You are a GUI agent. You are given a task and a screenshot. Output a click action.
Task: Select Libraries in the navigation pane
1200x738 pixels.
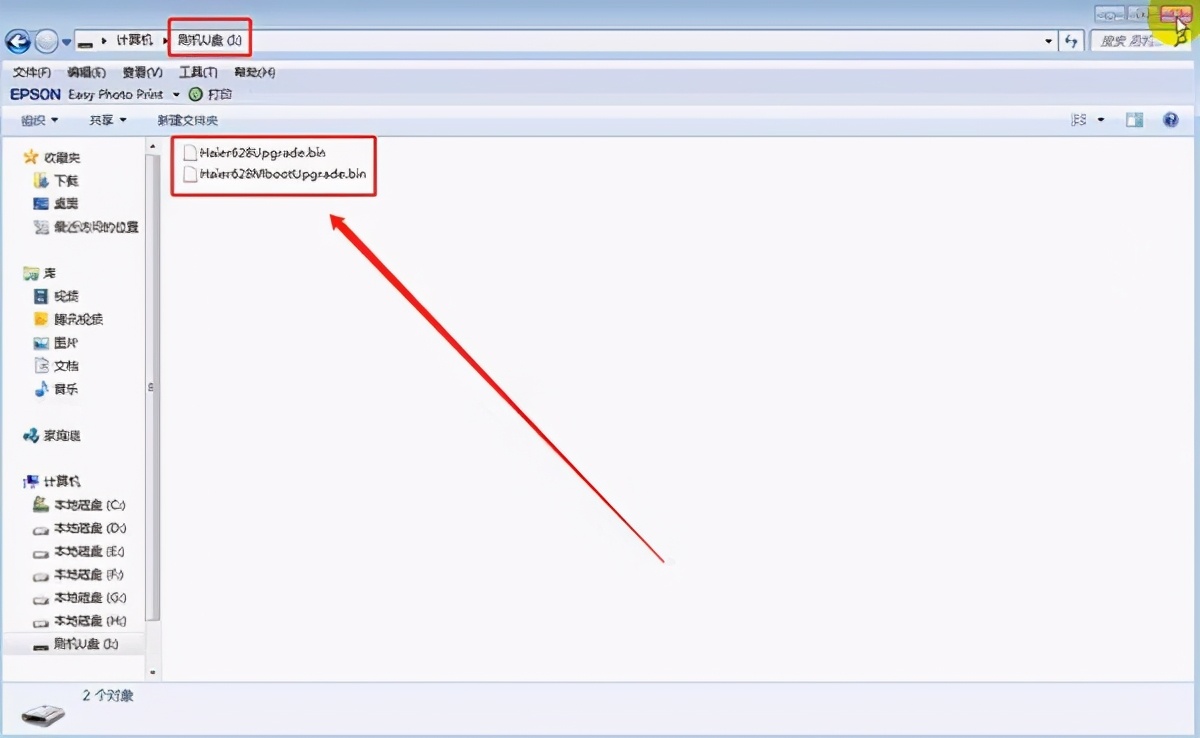pos(40,273)
